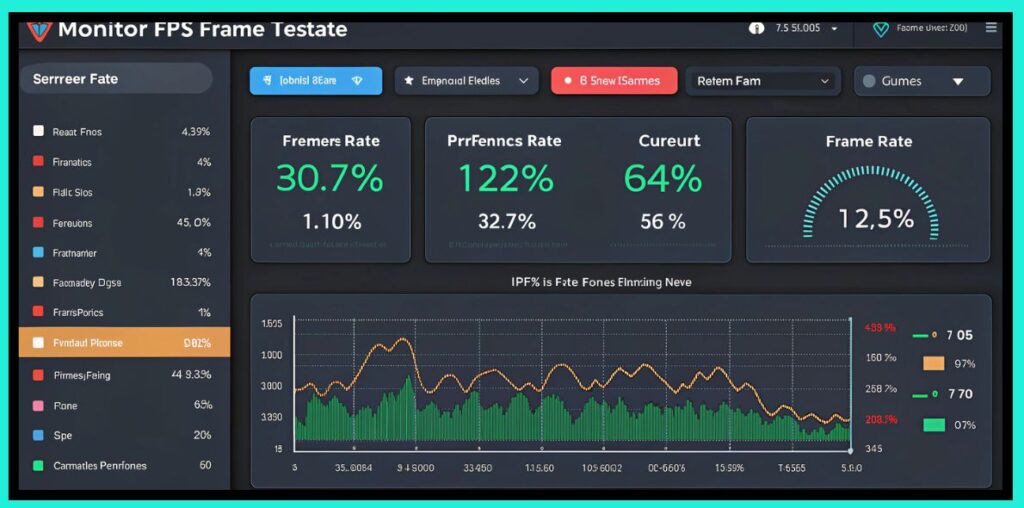Select the Frarnadey Dgsa sidebar item
The height and width of the screenshot is (508, 1024).
[x=124, y=283]
